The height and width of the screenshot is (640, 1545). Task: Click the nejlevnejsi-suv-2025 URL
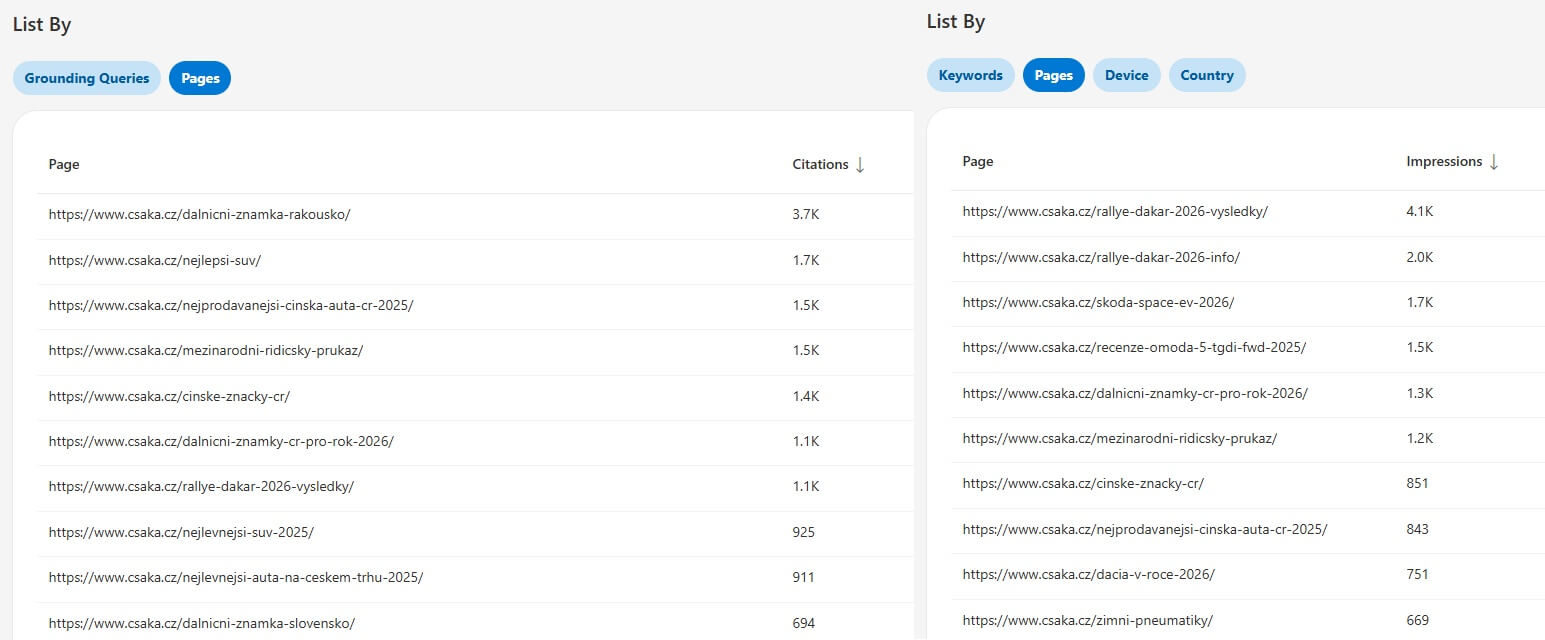pos(181,532)
